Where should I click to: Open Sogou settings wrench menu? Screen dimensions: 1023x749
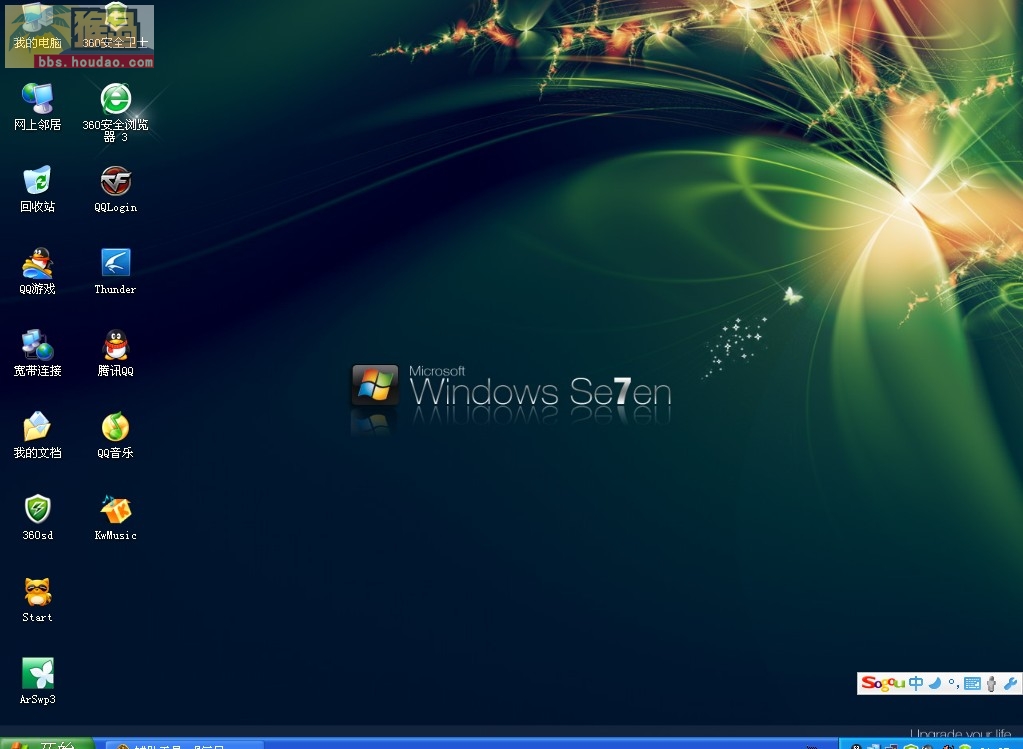click(1010, 683)
